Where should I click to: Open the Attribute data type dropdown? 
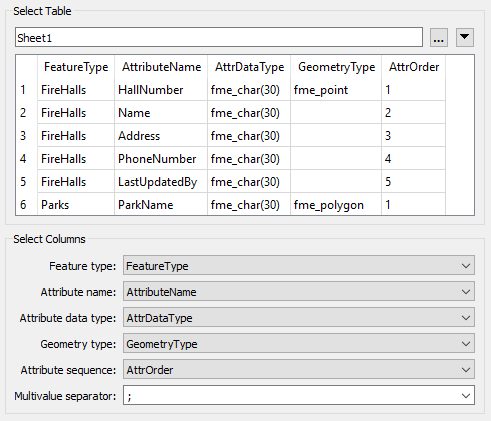[299, 317]
